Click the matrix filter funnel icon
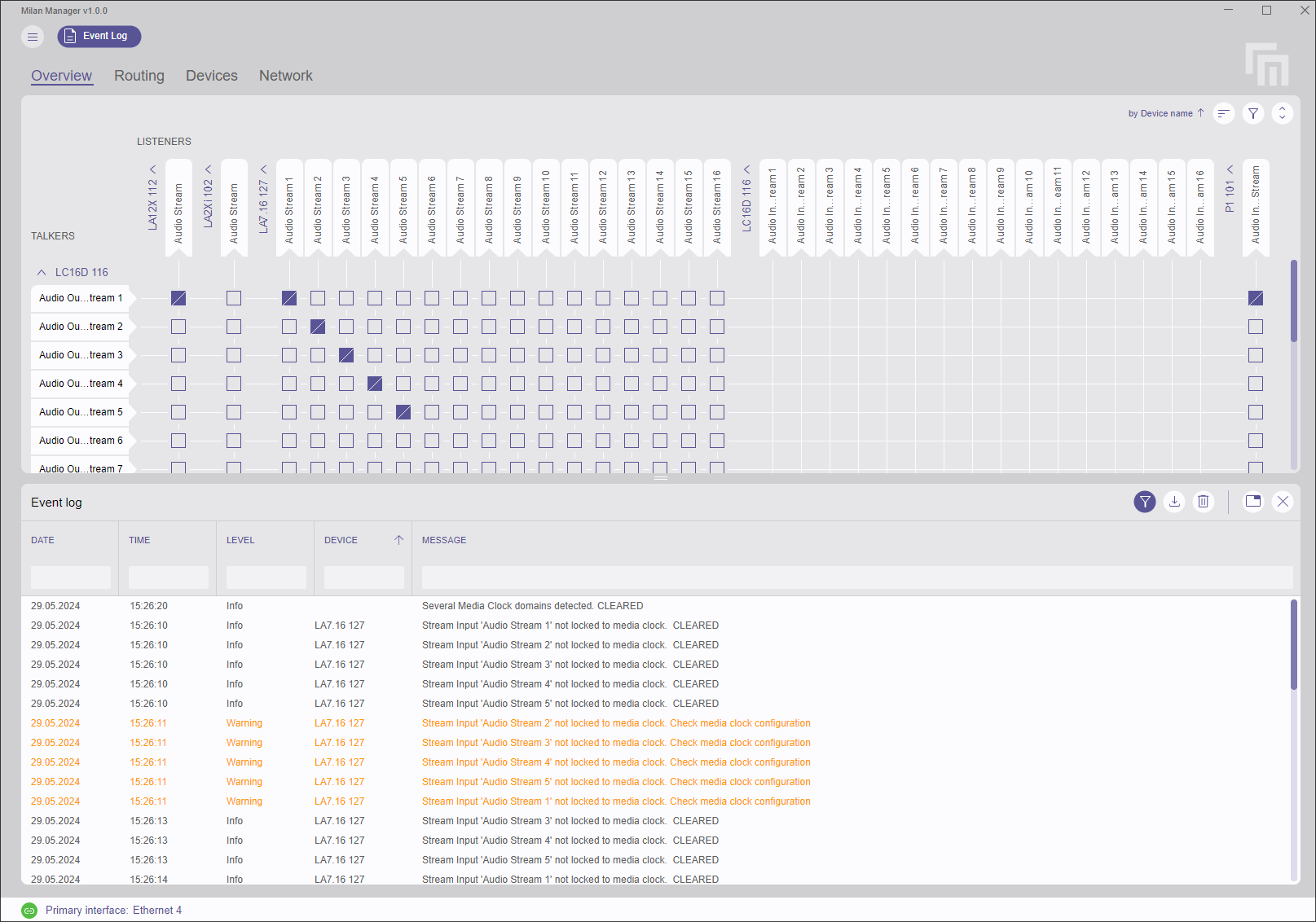 pyautogui.click(x=1253, y=114)
